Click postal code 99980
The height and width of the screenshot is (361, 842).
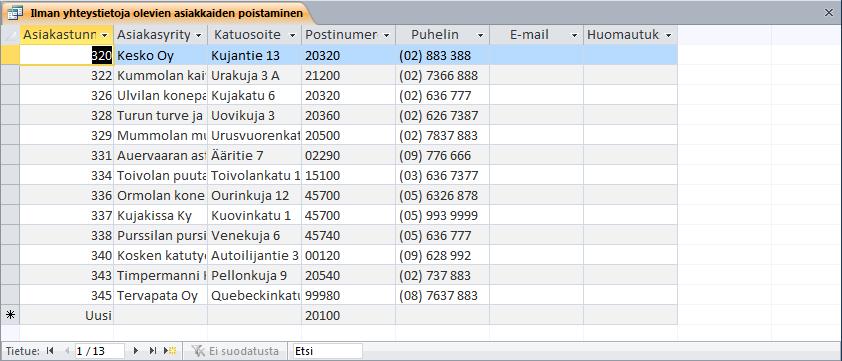pos(349,295)
